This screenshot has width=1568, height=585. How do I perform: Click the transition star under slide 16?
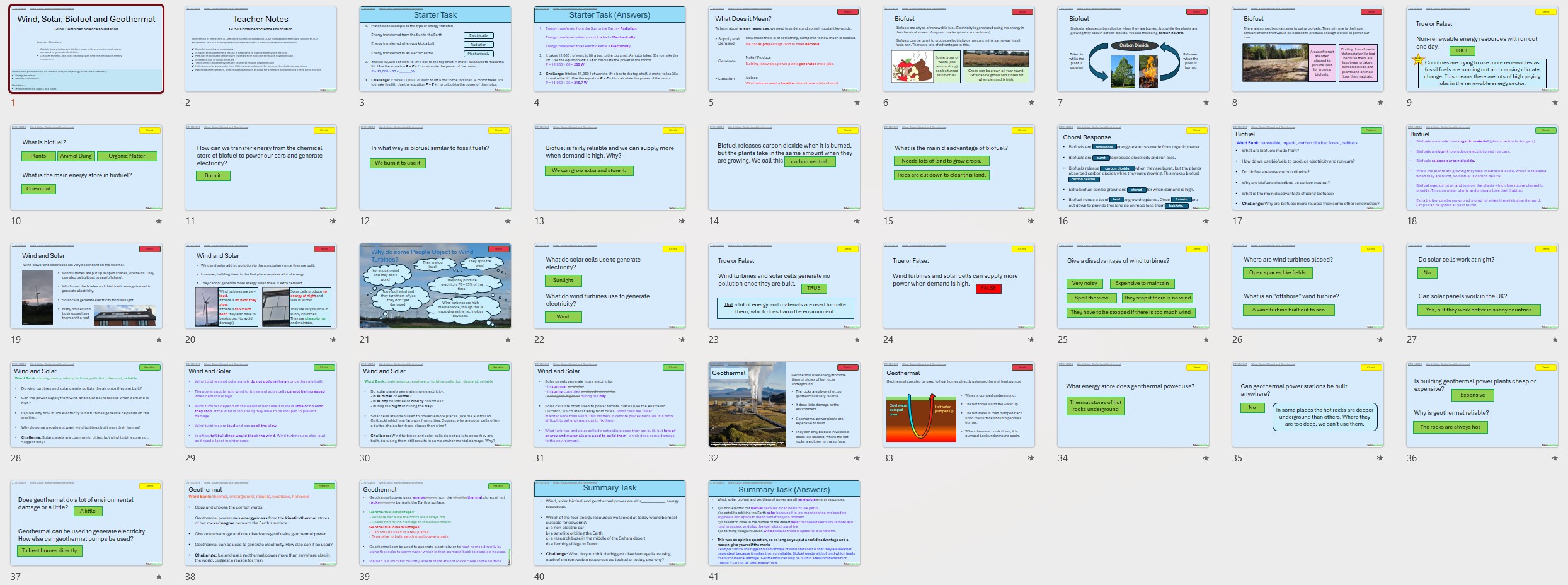point(1205,221)
